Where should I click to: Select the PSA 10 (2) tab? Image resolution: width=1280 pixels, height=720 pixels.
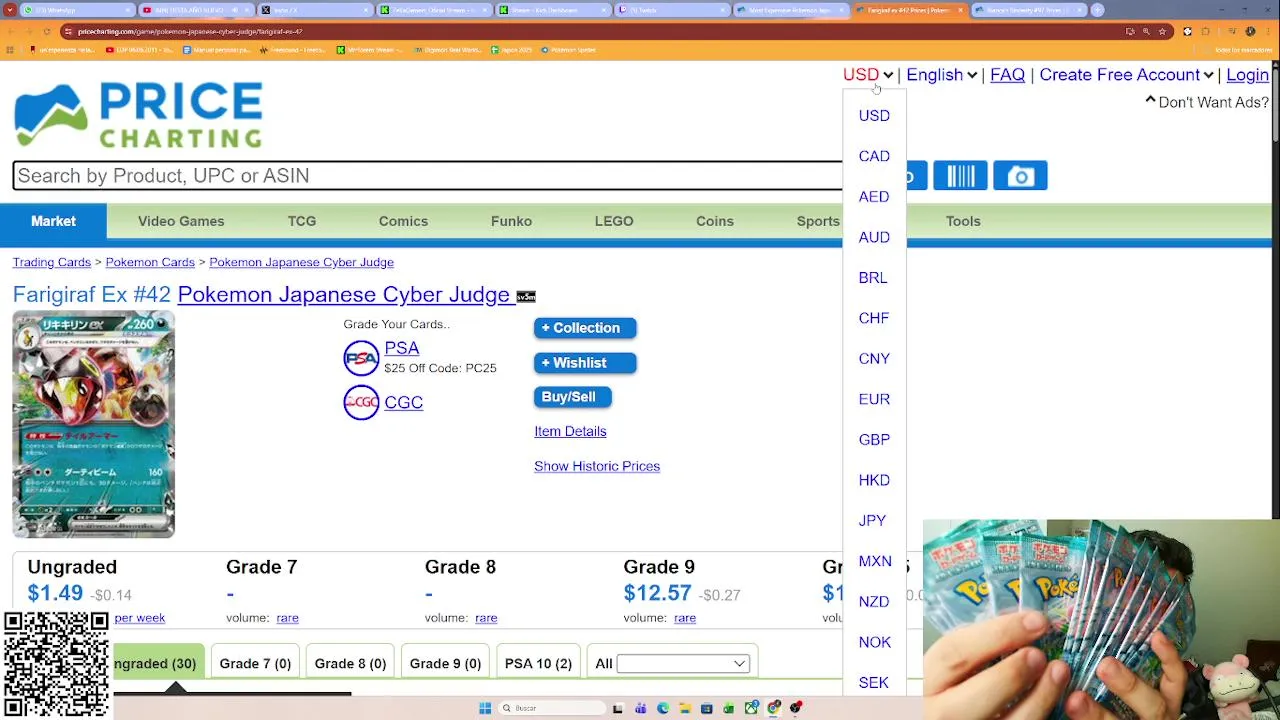(538, 664)
